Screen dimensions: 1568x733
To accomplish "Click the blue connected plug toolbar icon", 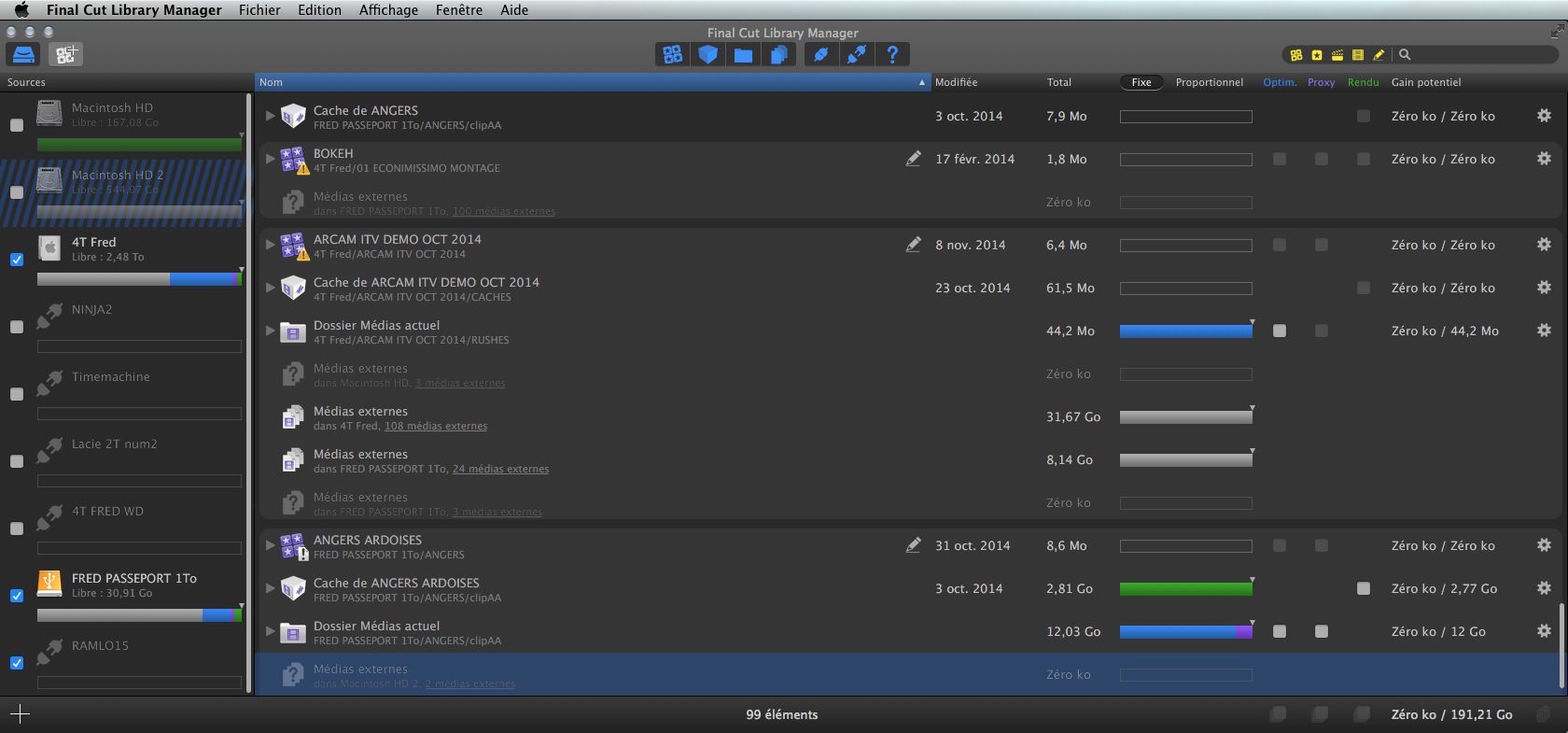I will pos(820,54).
